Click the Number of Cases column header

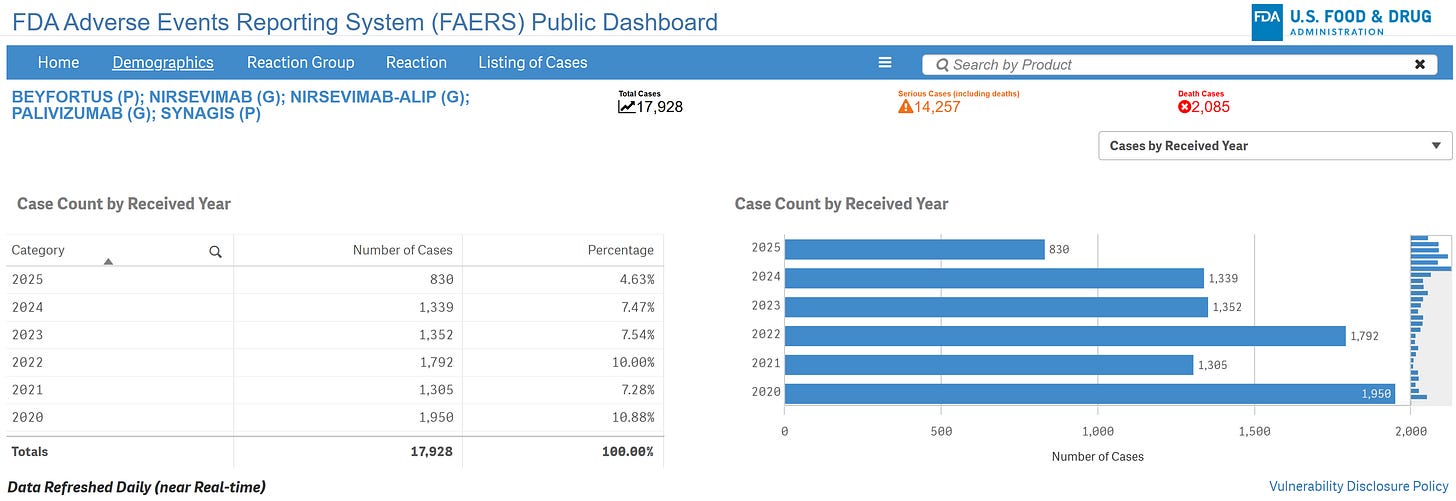(402, 250)
